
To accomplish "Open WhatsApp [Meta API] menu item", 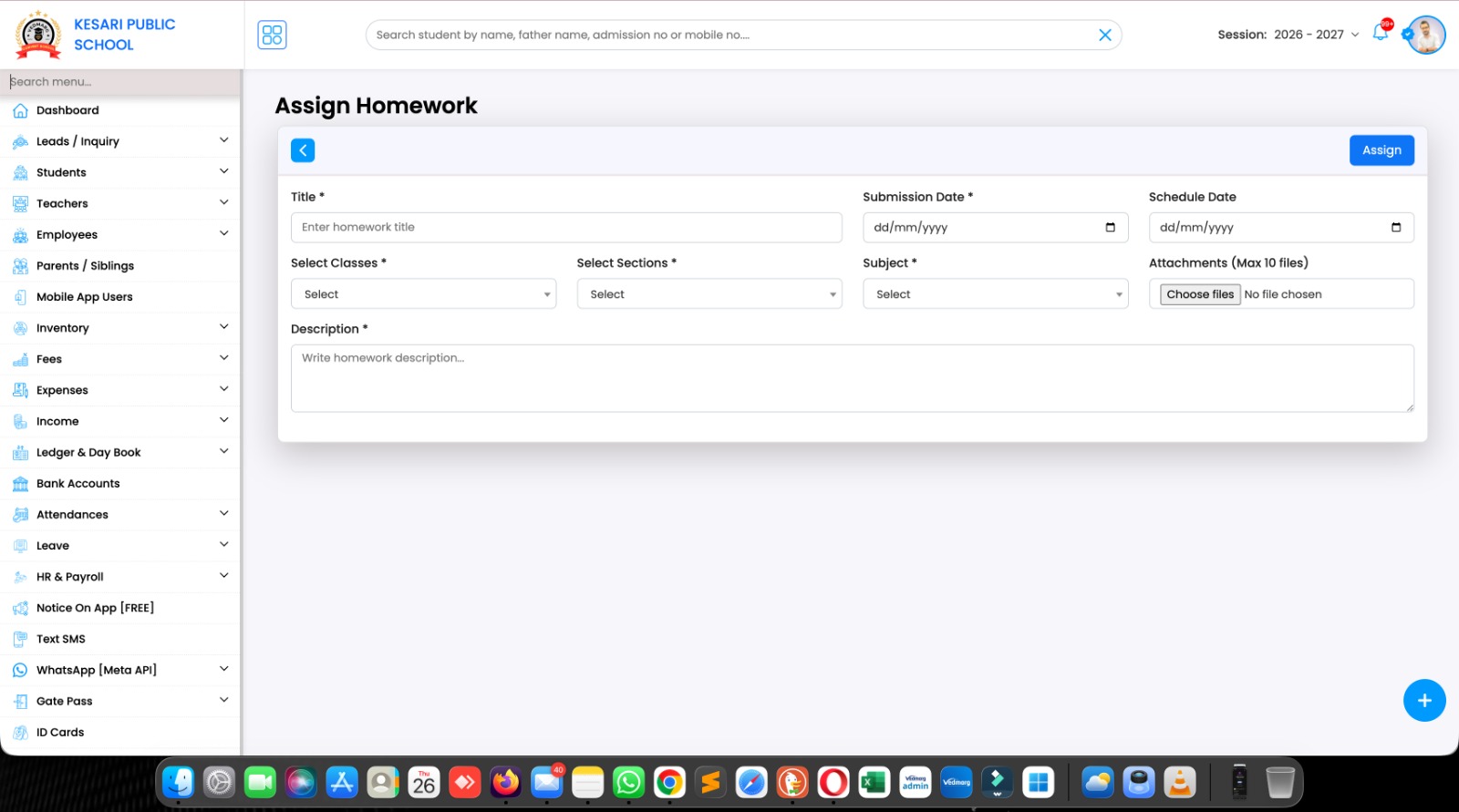I will tap(120, 671).
